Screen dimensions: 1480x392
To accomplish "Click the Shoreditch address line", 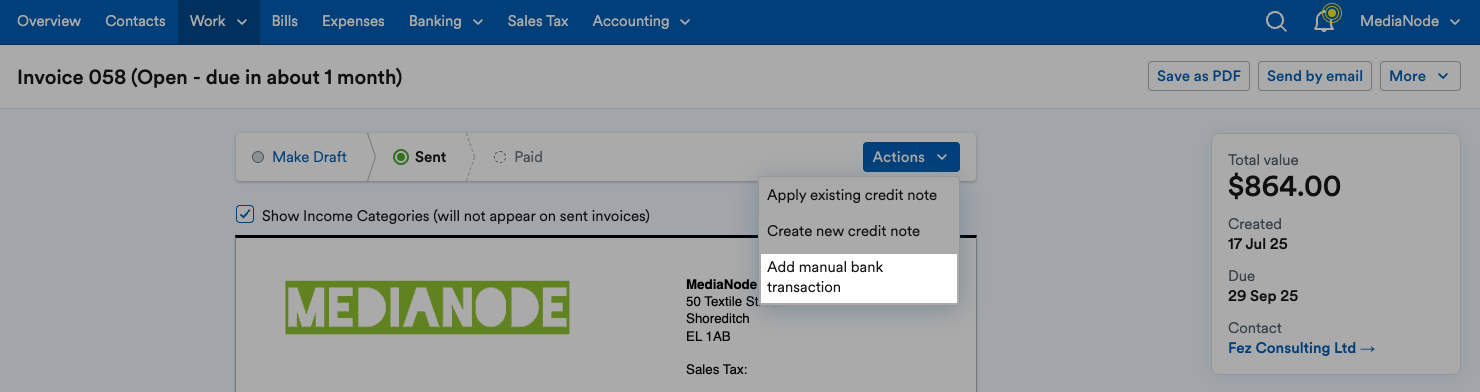I will (717, 318).
